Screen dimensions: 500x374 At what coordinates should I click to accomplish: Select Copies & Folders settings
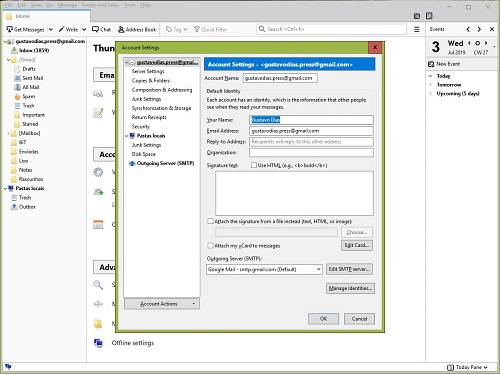pyautogui.click(x=151, y=81)
